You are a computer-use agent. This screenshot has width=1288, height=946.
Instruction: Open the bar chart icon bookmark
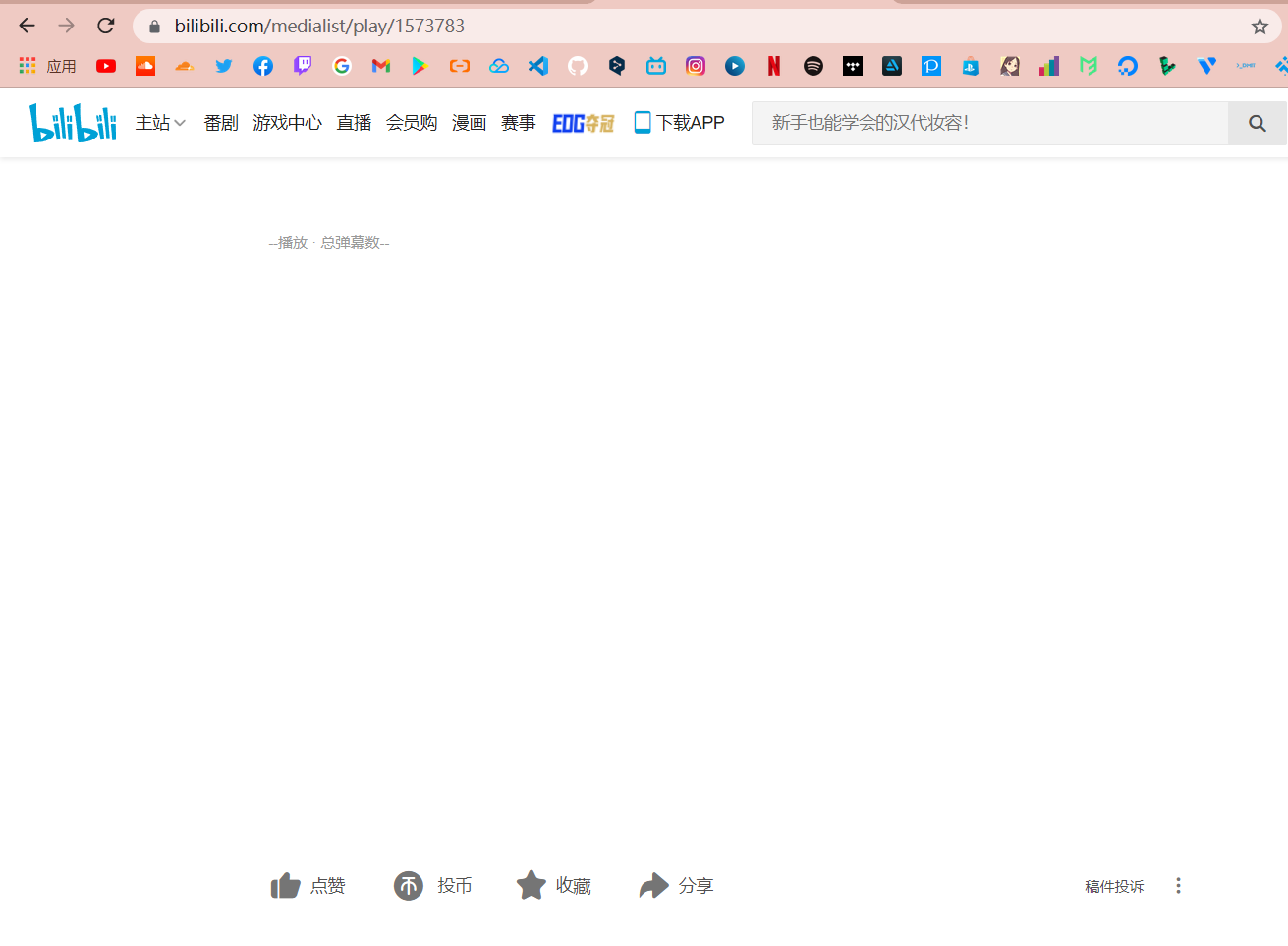coord(1049,66)
